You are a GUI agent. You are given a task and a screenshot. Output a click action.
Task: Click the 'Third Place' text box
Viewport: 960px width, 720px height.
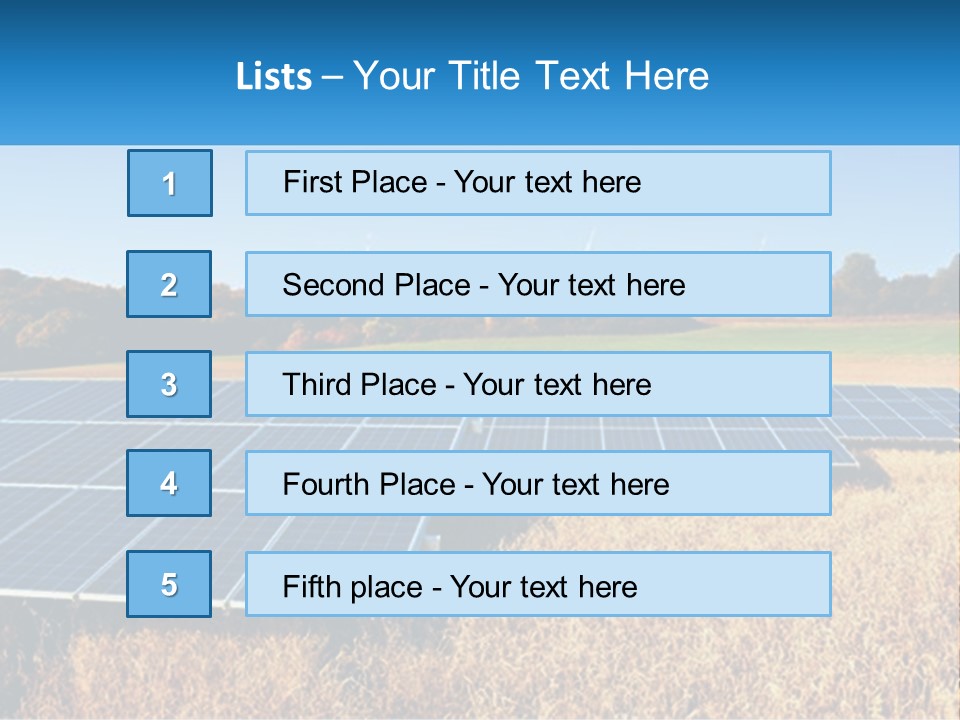tap(538, 384)
